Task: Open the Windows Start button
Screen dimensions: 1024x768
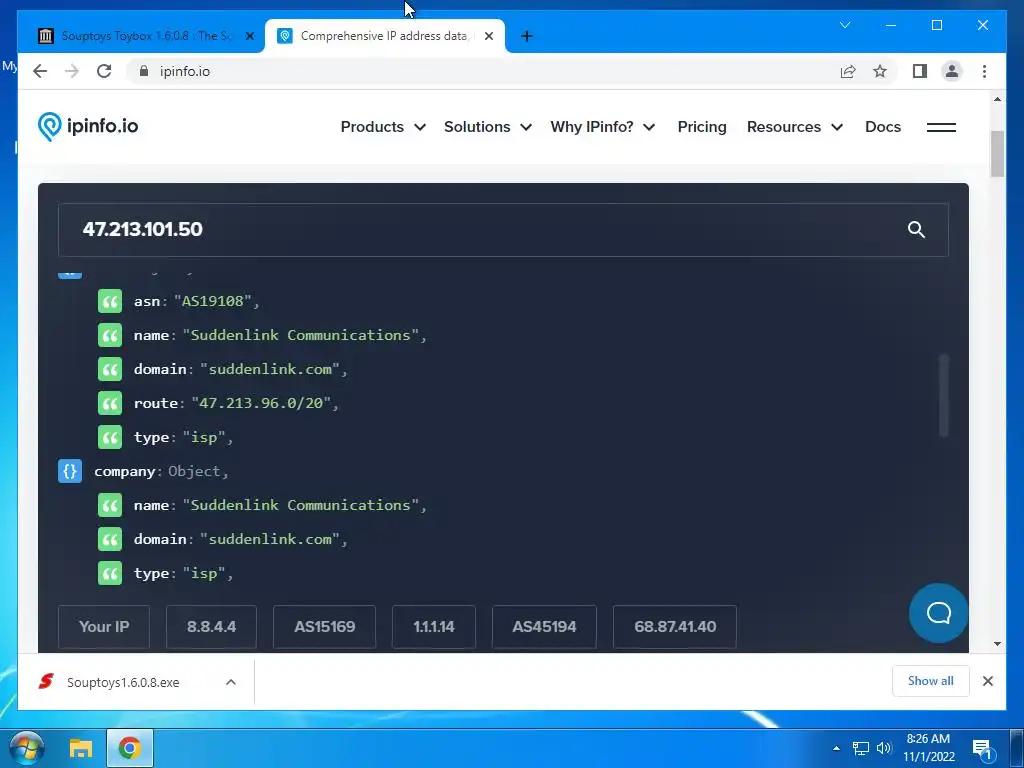Action: tap(27, 748)
